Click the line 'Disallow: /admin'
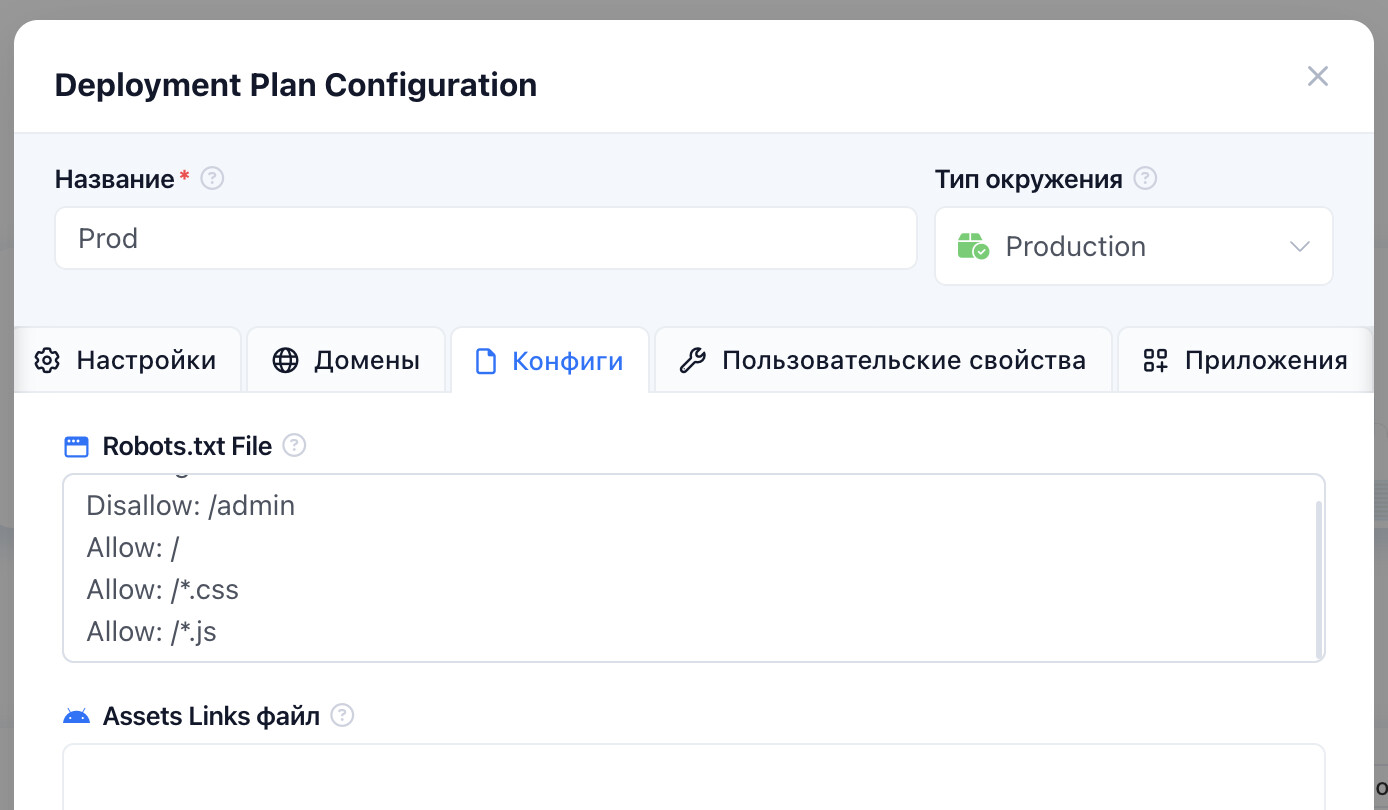The image size is (1388, 810). [191, 506]
